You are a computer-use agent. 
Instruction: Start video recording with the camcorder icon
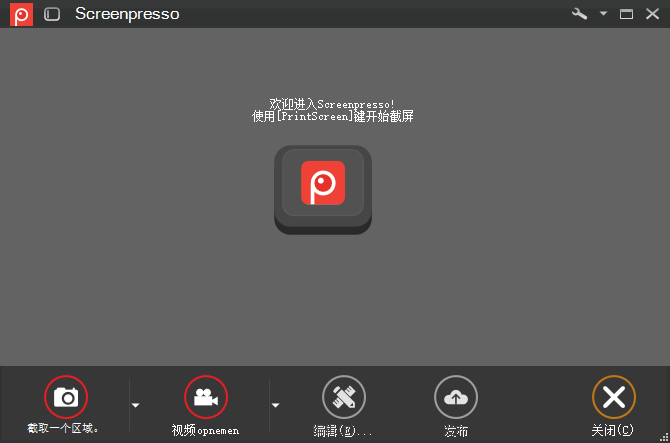coord(206,397)
